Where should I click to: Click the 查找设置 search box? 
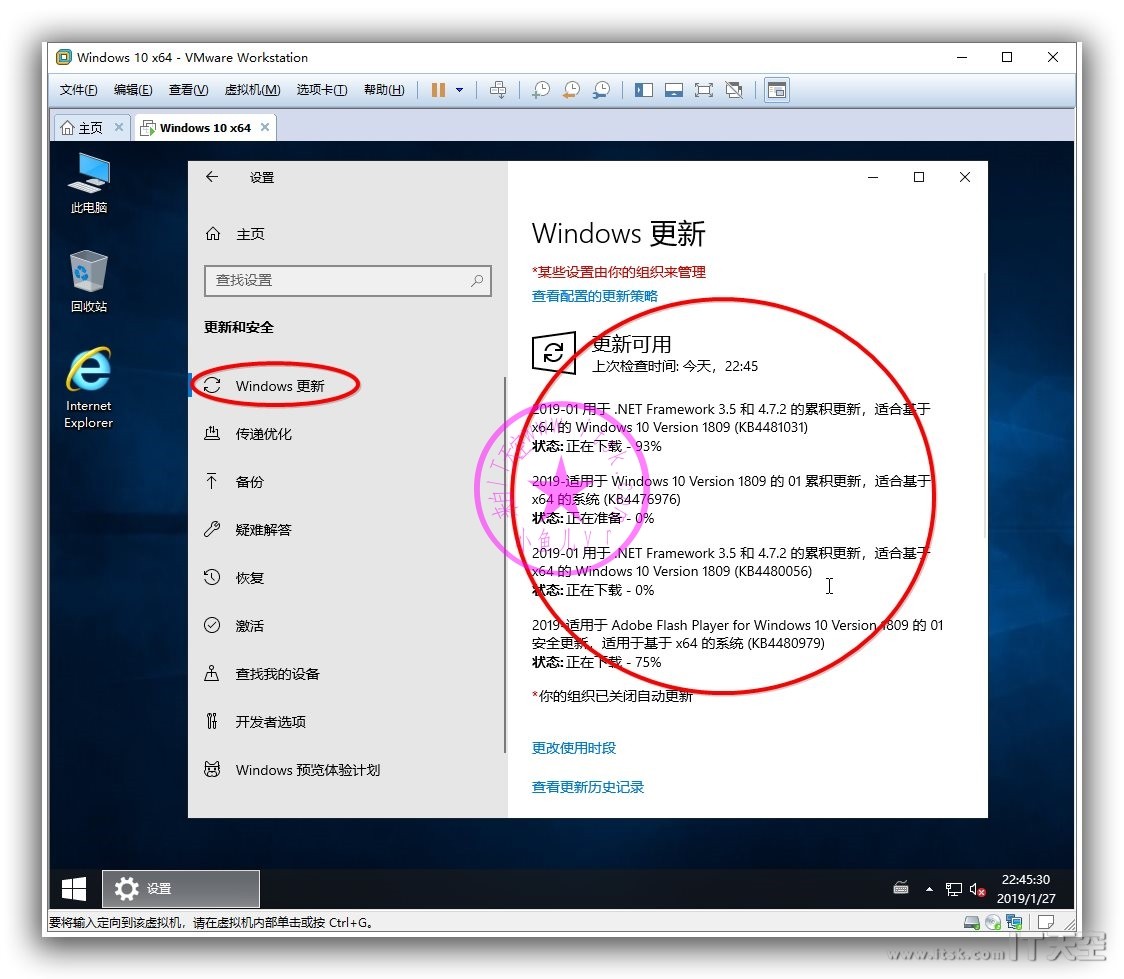coord(348,280)
